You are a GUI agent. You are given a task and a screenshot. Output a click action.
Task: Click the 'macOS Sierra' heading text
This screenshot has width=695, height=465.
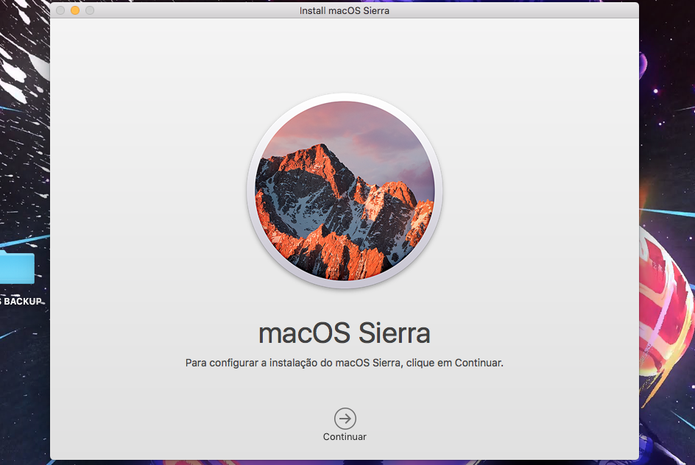tap(344, 333)
